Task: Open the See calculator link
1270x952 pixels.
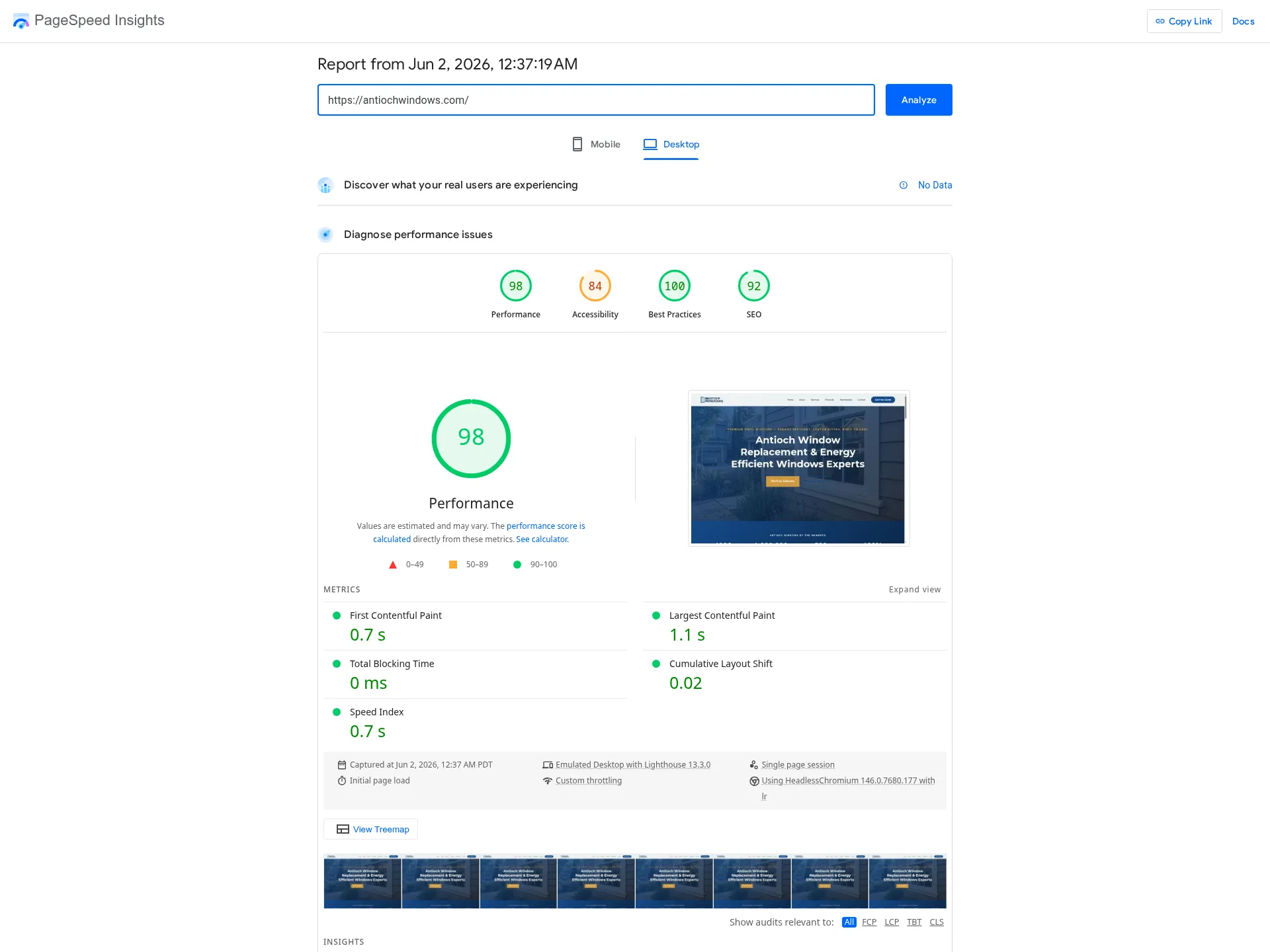Action: pos(542,539)
